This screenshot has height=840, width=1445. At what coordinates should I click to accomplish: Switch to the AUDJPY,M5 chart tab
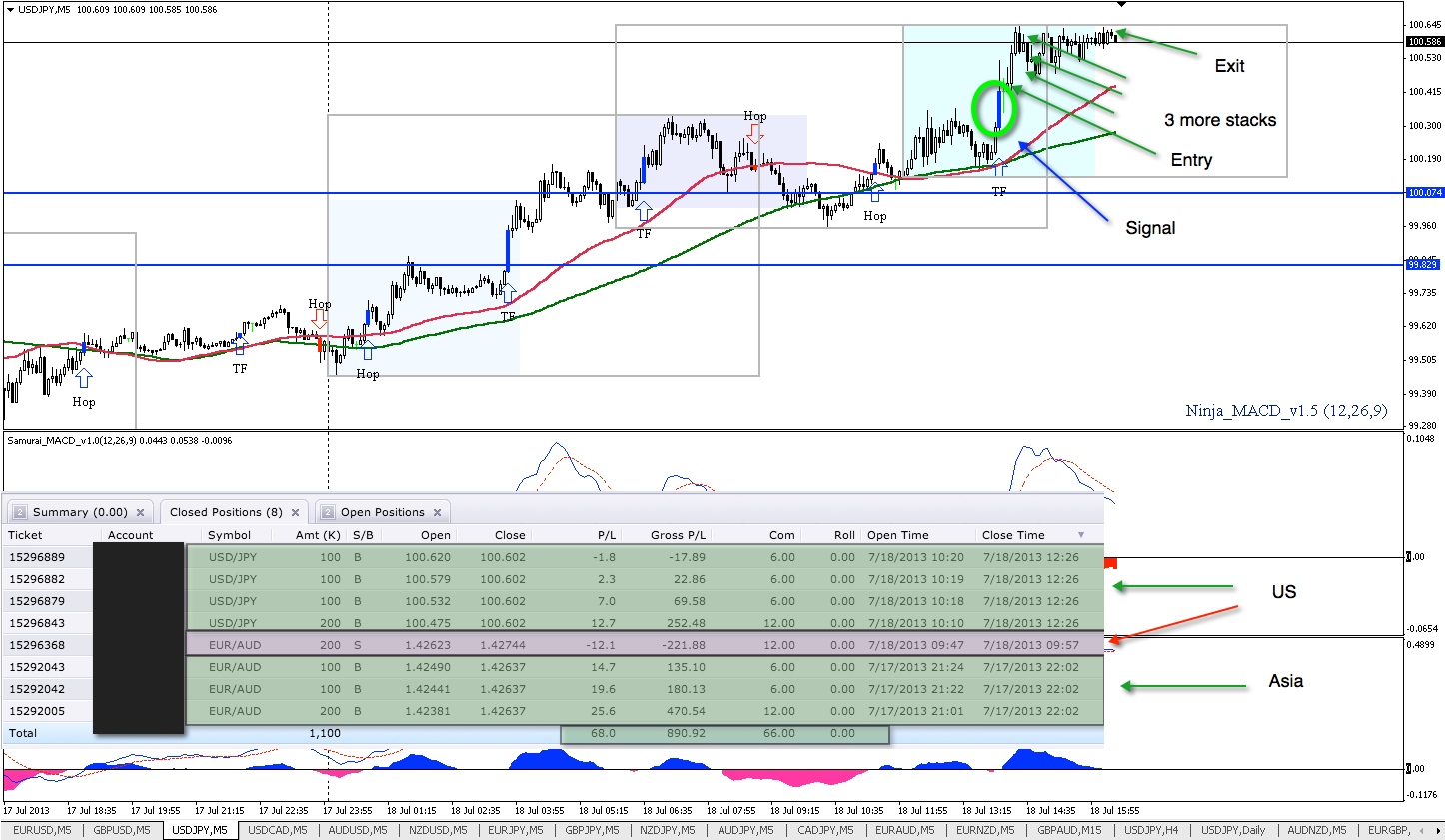click(745, 830)
